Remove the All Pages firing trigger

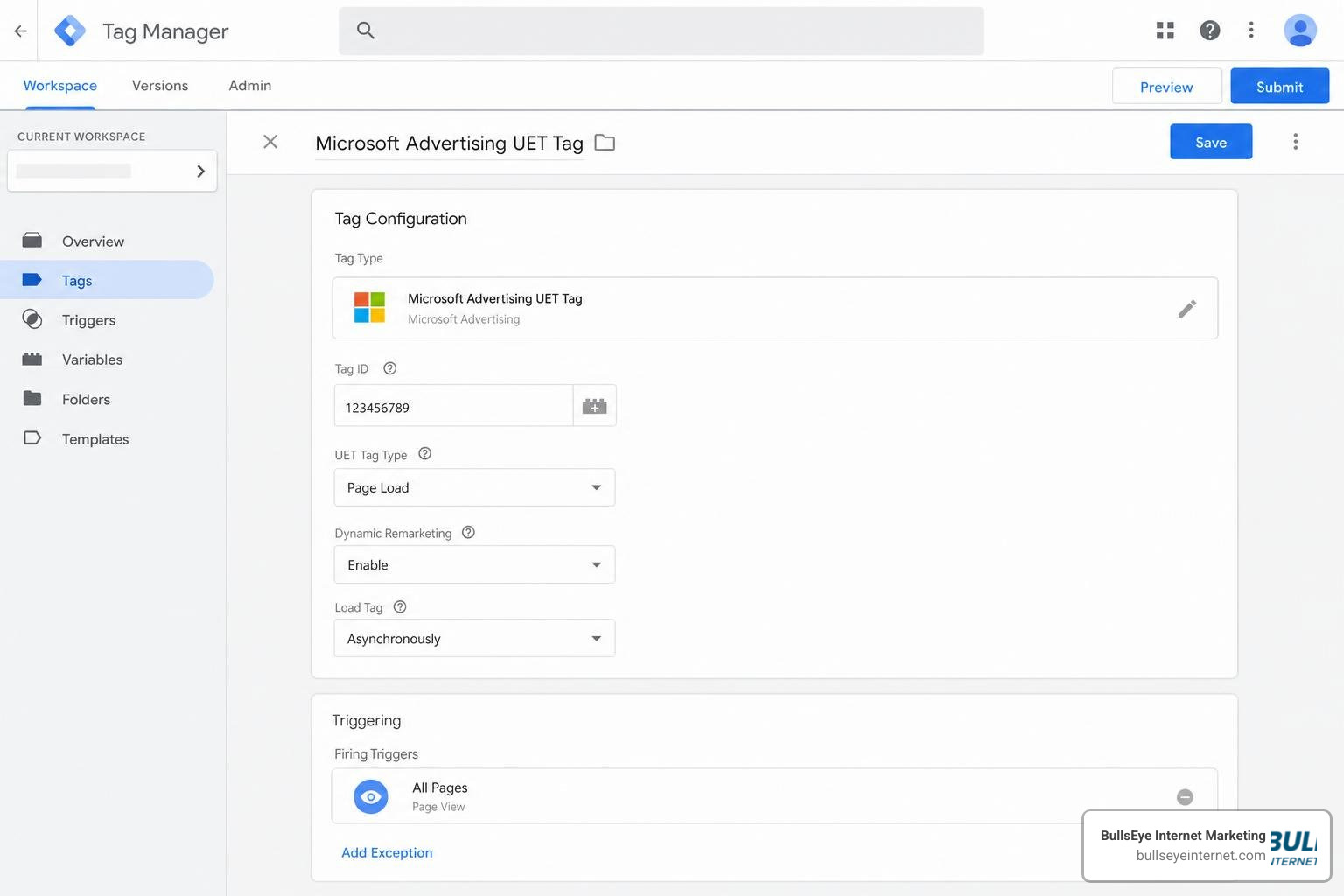[x=1185, y=797]
